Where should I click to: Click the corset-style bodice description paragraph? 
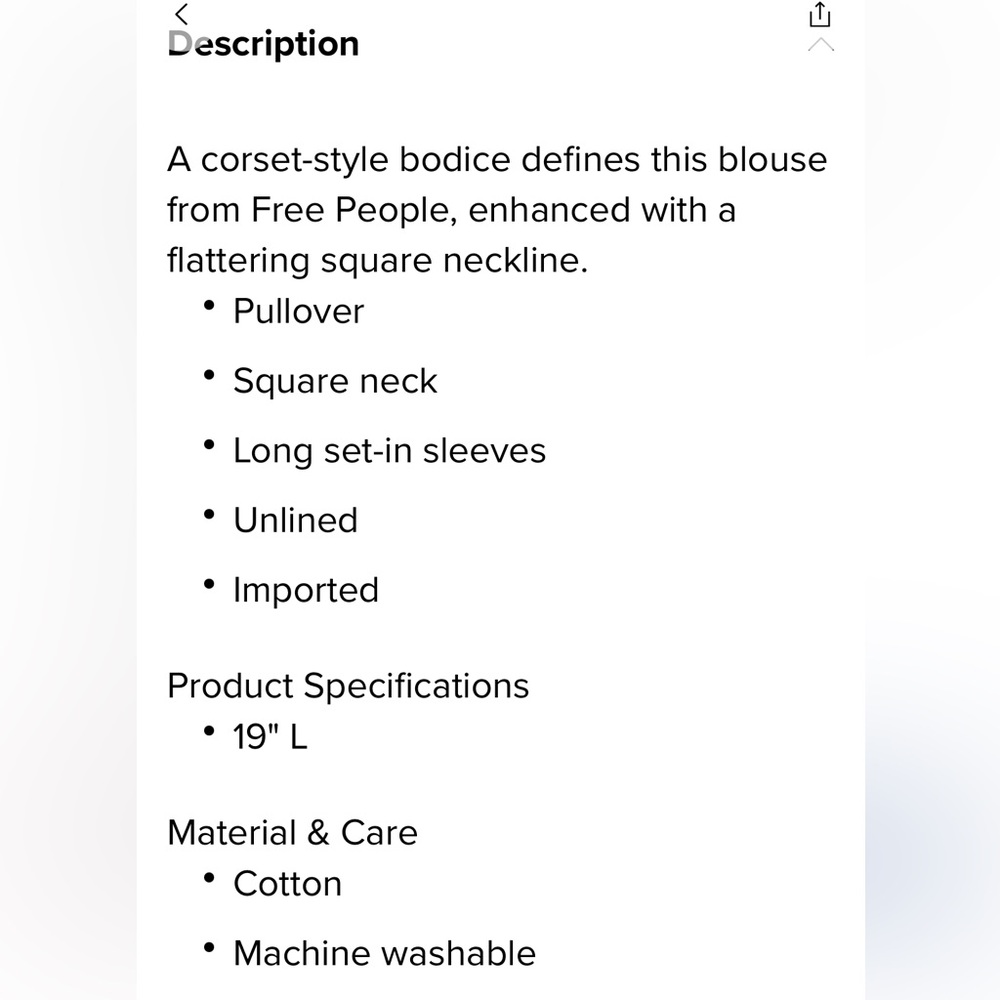[x=497, y=210]
